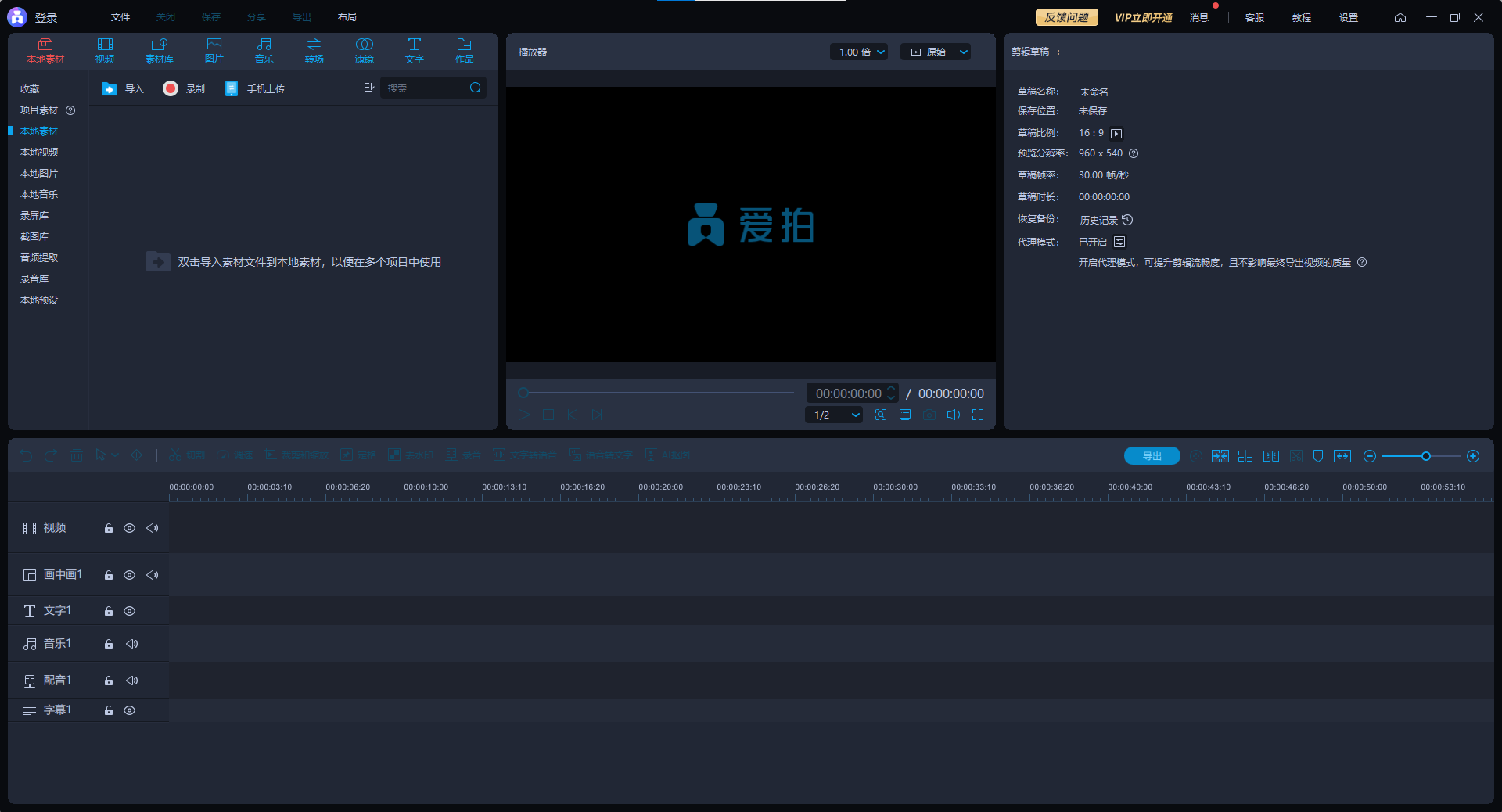Click the home icon in title bar
1502x812 pixels.
click(1400, 17)
